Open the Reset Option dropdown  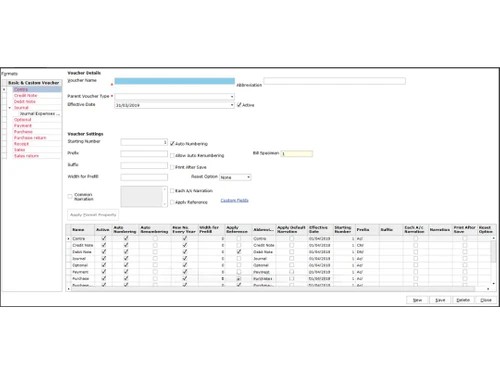click(248, 177)
